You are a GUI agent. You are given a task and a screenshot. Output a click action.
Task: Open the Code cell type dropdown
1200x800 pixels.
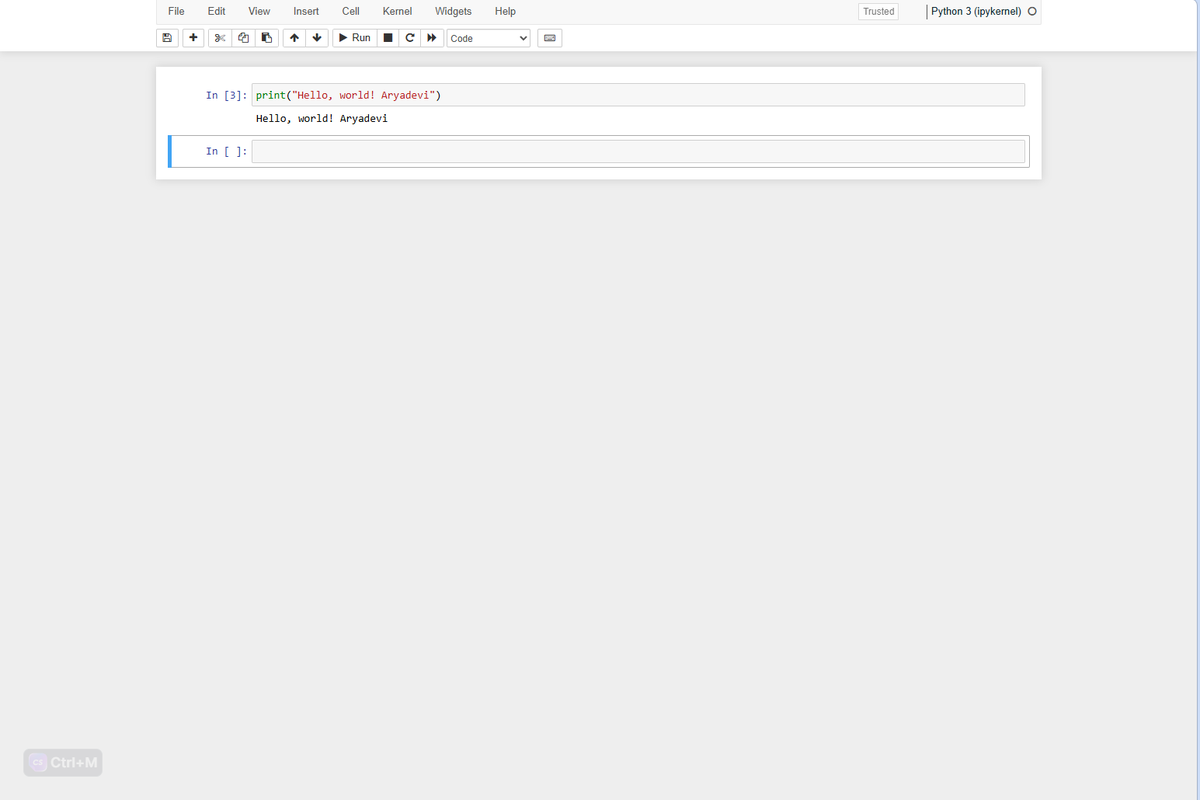coord(488,38)
